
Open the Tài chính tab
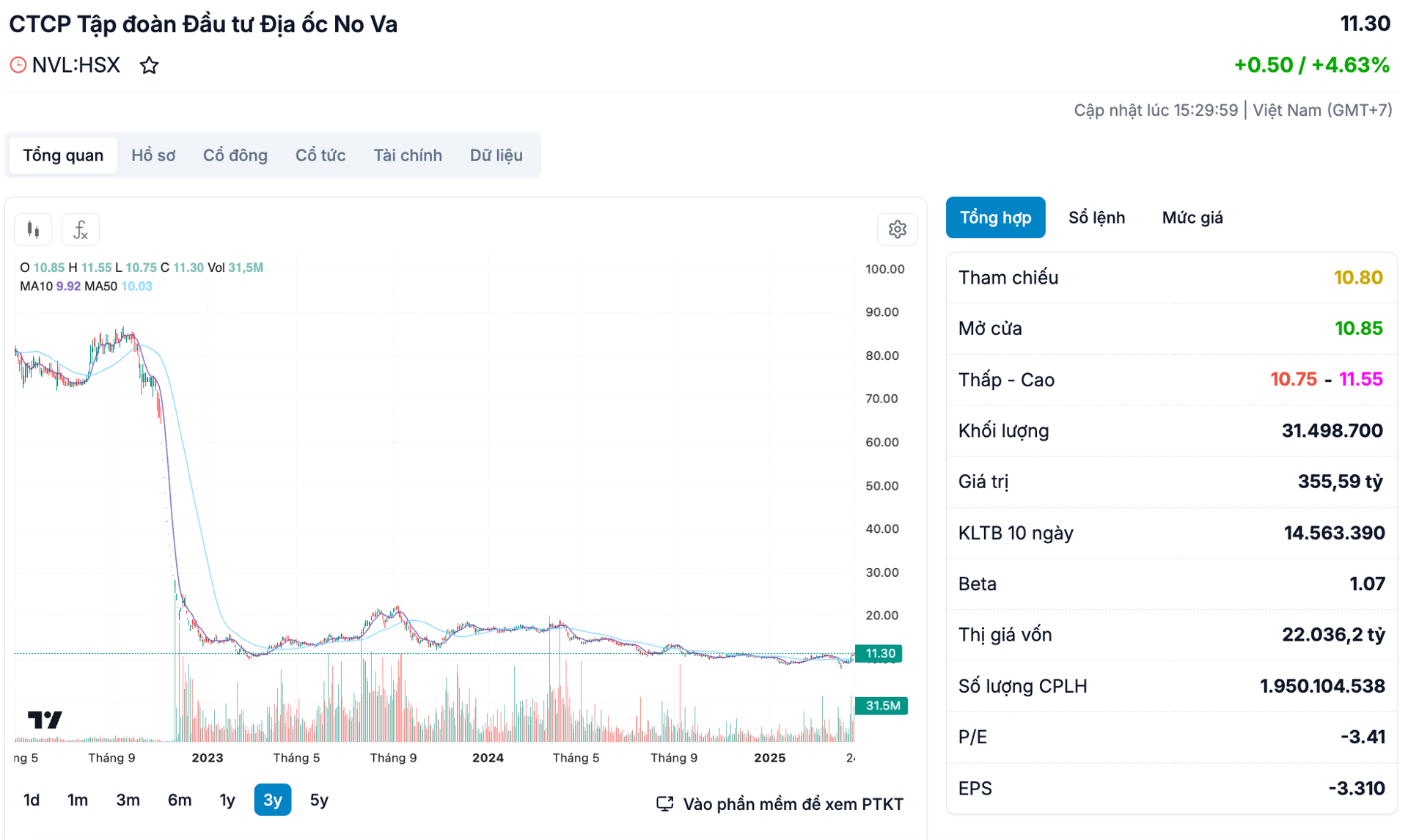(x=407, y=155)
